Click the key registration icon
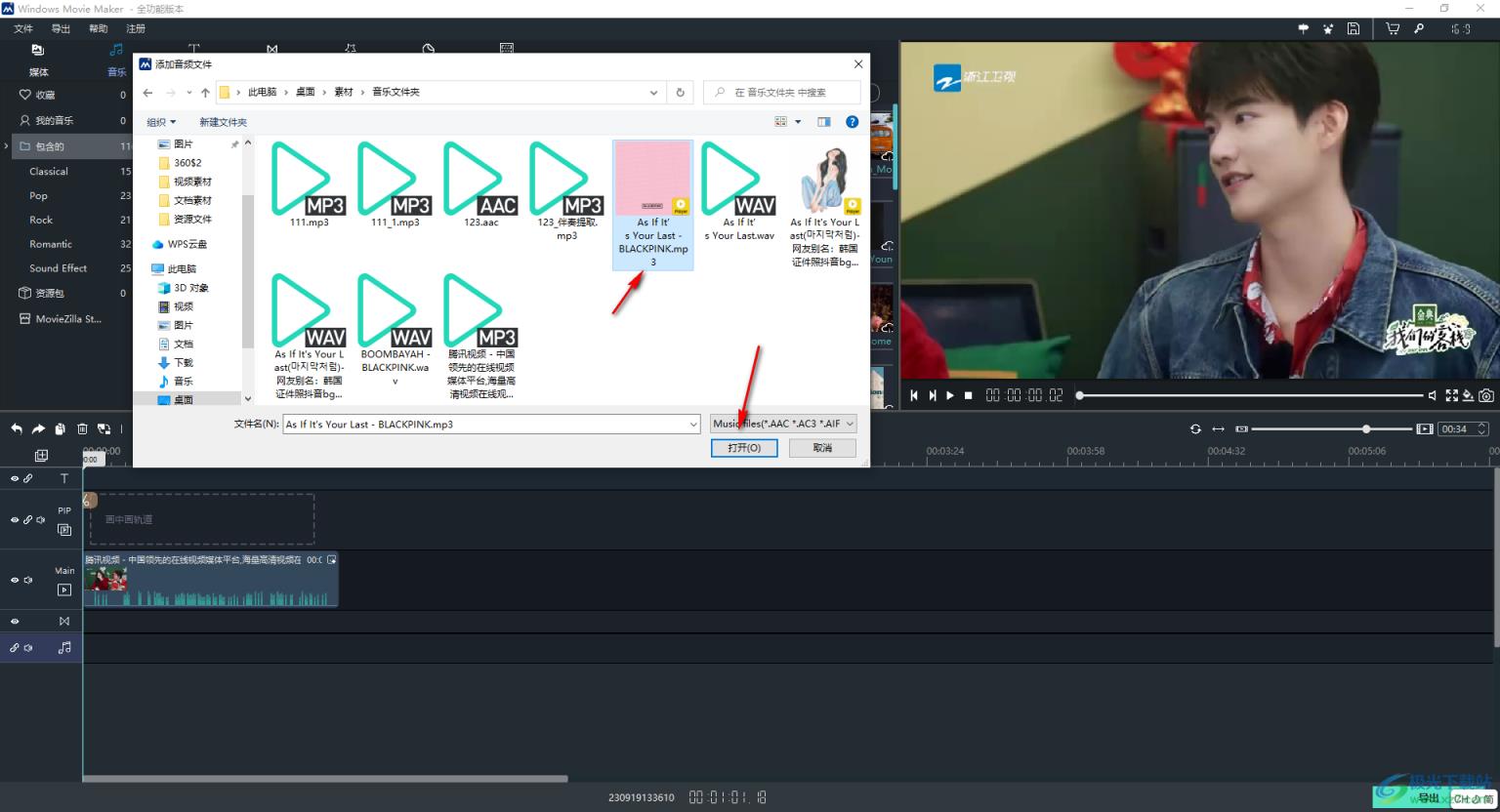The image size is (1500, 812). [x=1419, y=29]
